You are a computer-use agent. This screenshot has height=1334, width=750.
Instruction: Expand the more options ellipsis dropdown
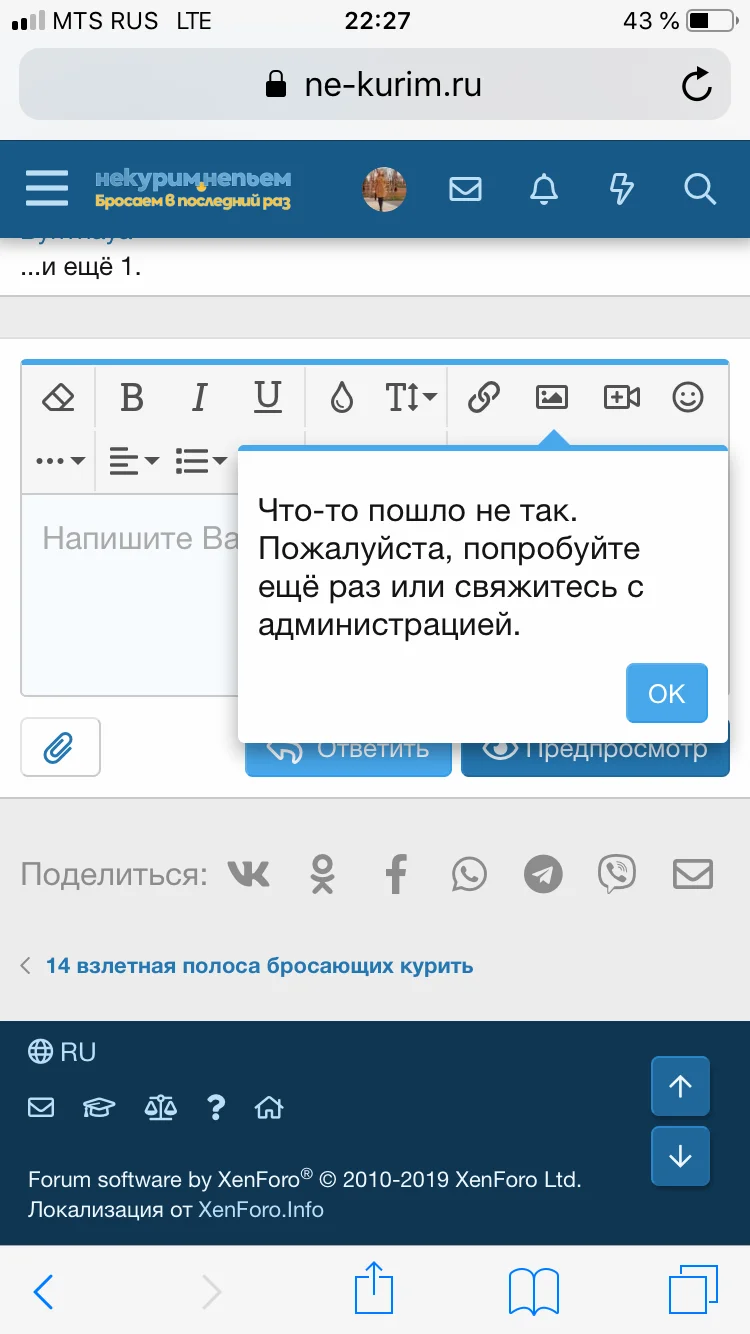(x=60, y=461)
